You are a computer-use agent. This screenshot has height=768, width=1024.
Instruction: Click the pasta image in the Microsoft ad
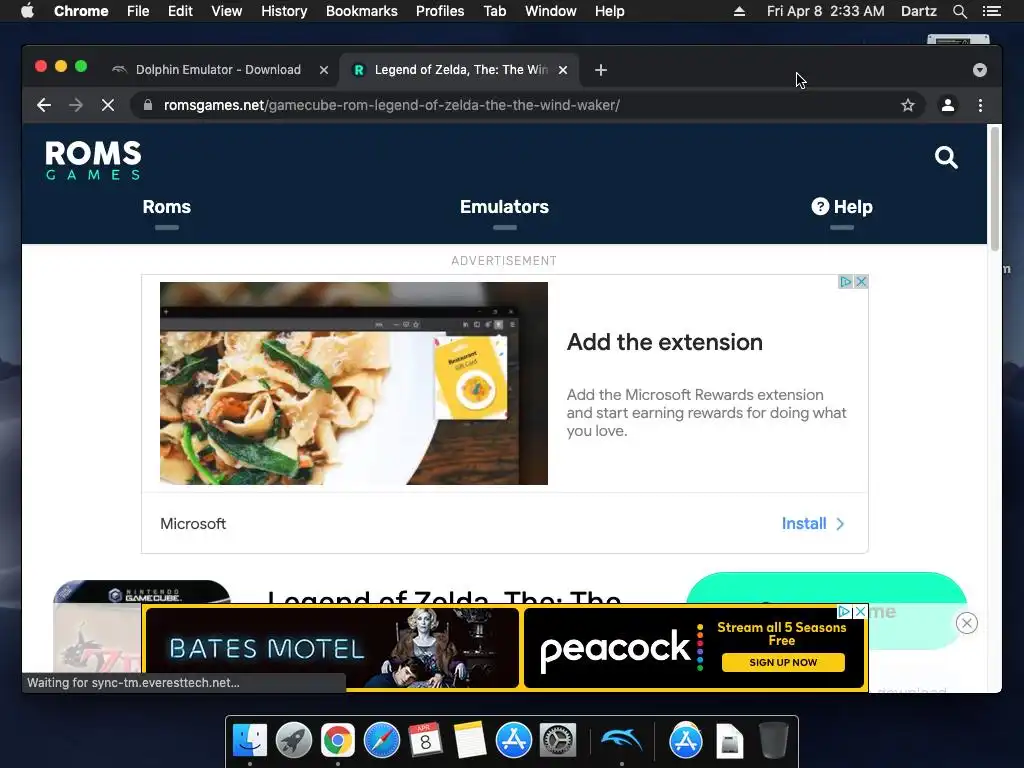(x=354, y=383)
